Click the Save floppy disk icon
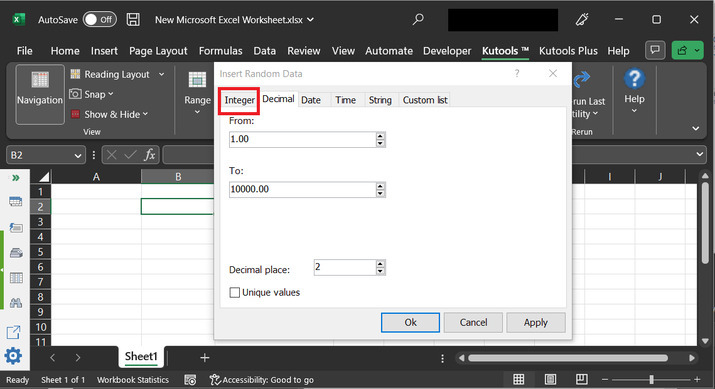Viewport: 715px width, 389px height. [x=133, y=20]
